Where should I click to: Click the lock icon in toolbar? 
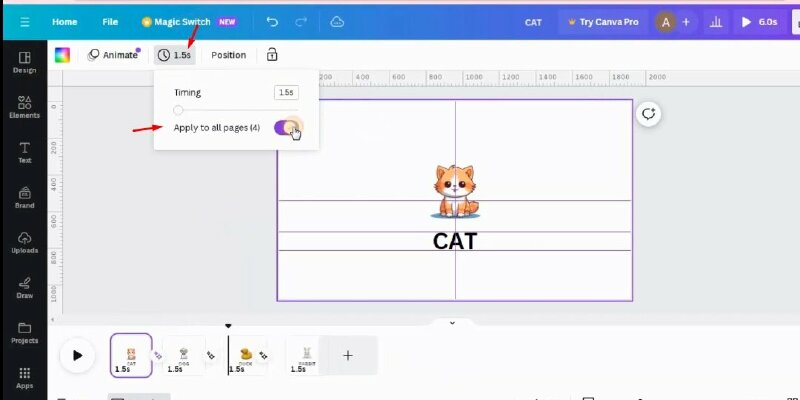pos(272,55)
